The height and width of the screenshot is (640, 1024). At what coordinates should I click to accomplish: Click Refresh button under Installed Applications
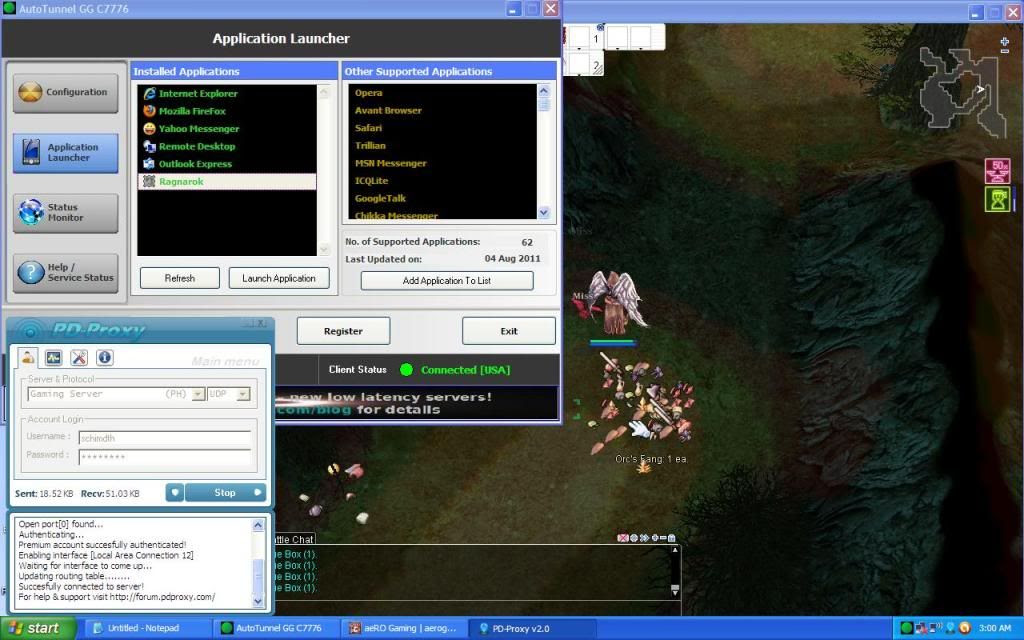(x=180, y=278)
